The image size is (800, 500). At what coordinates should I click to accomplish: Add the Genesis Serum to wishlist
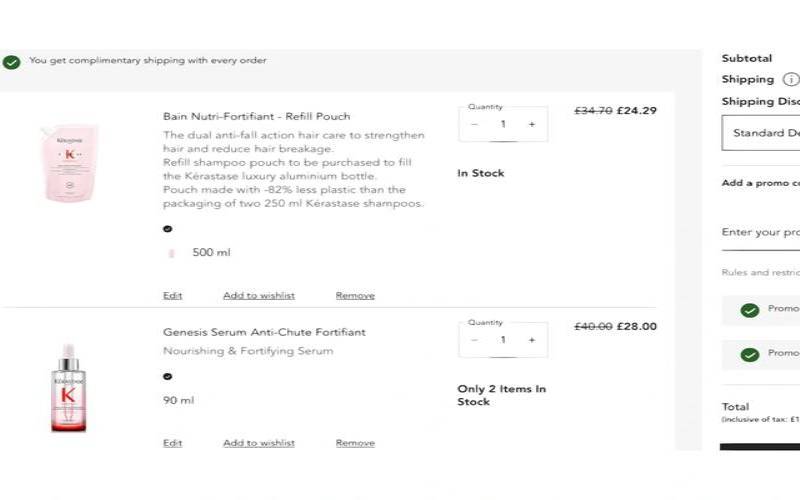click(x=259, y=443)
